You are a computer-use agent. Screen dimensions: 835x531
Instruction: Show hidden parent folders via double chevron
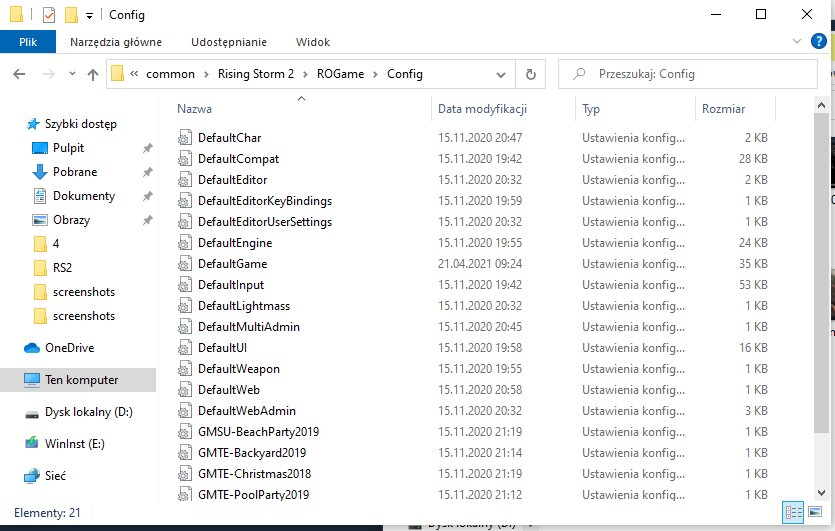coord(134,74)
